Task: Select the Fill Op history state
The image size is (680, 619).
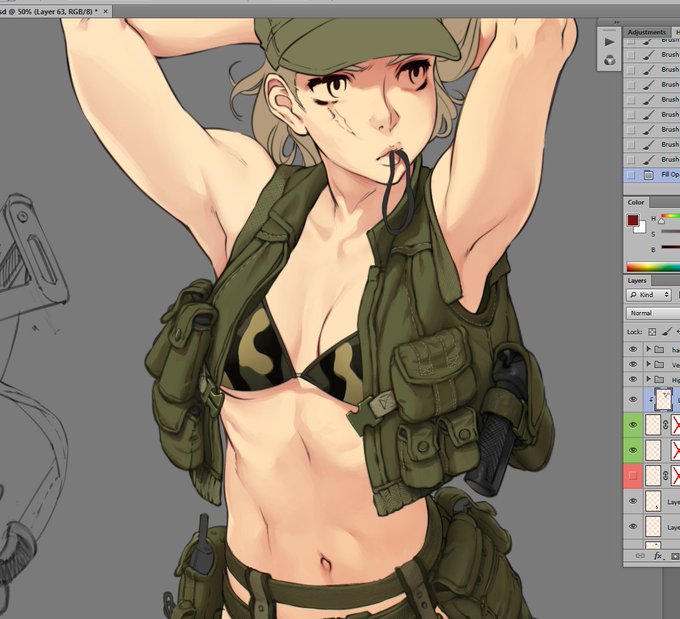Action: pos(652,175)
